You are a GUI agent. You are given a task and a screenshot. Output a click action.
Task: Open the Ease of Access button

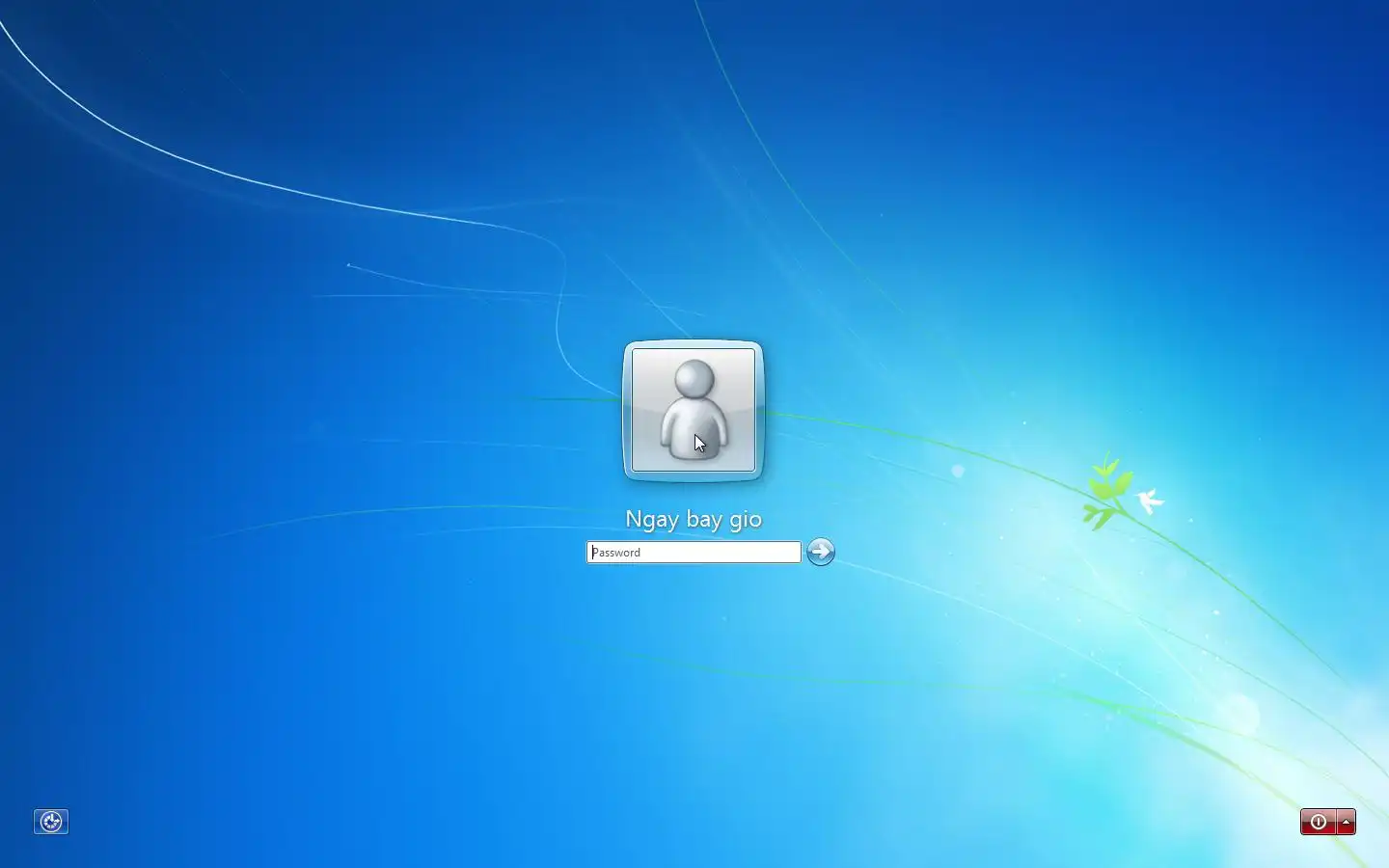point(51,822)
